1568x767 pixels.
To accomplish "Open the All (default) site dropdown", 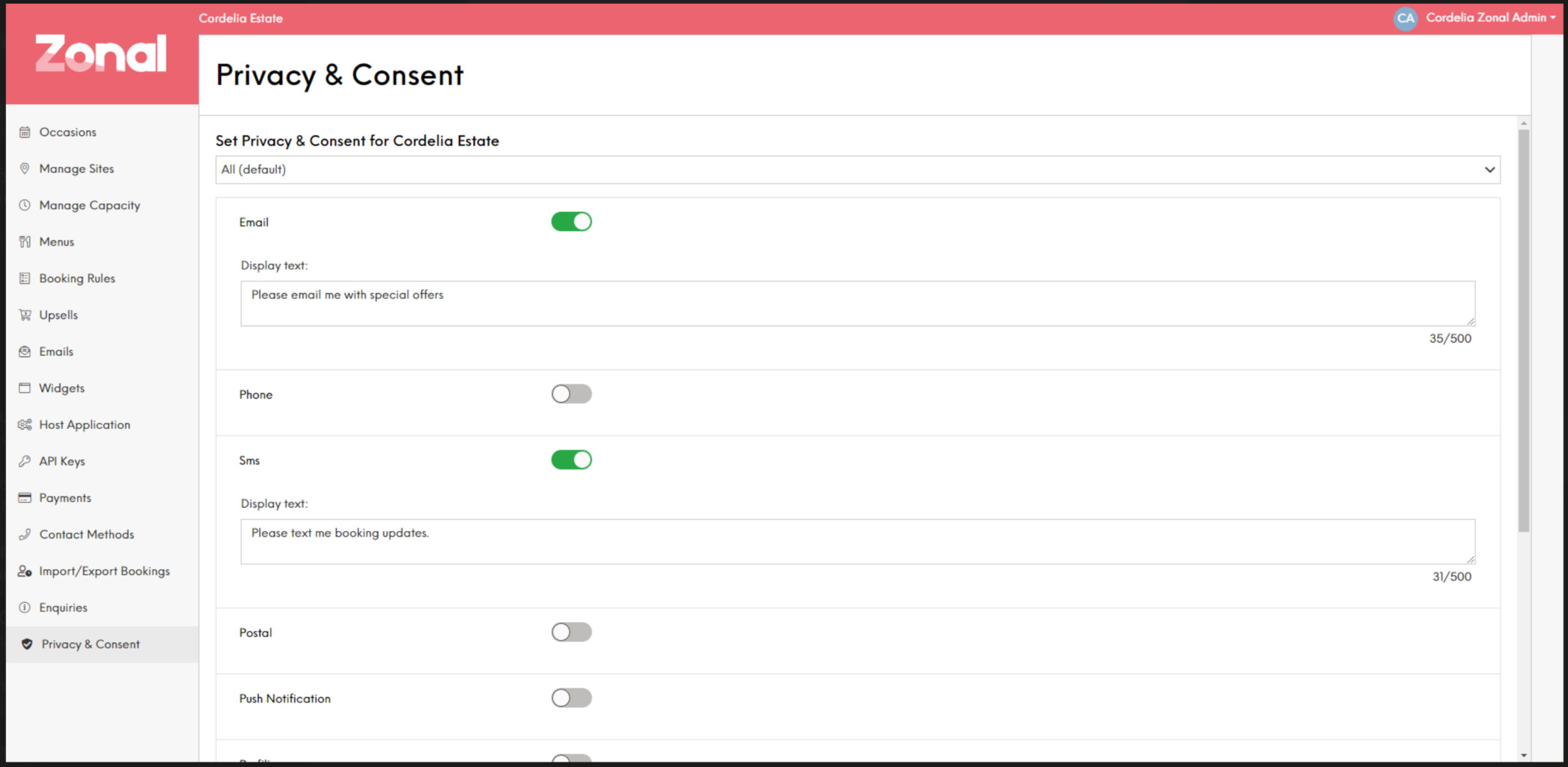I will (857, 169).
